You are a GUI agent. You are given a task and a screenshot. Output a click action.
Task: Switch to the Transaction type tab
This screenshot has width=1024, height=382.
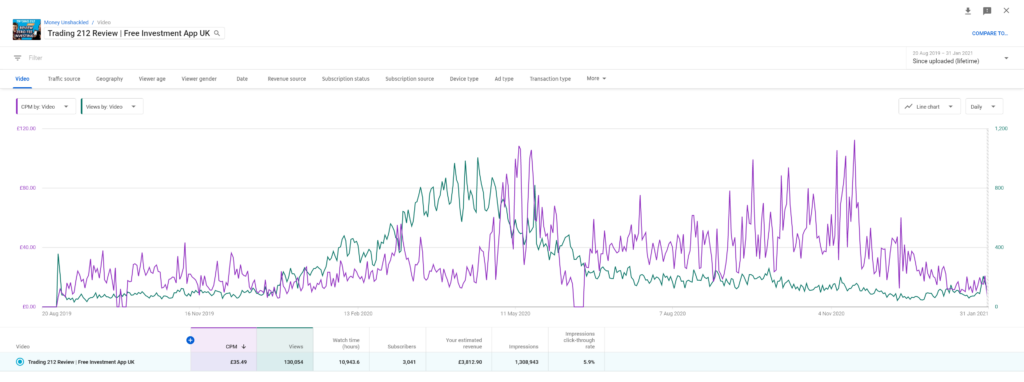coord(550,78)
